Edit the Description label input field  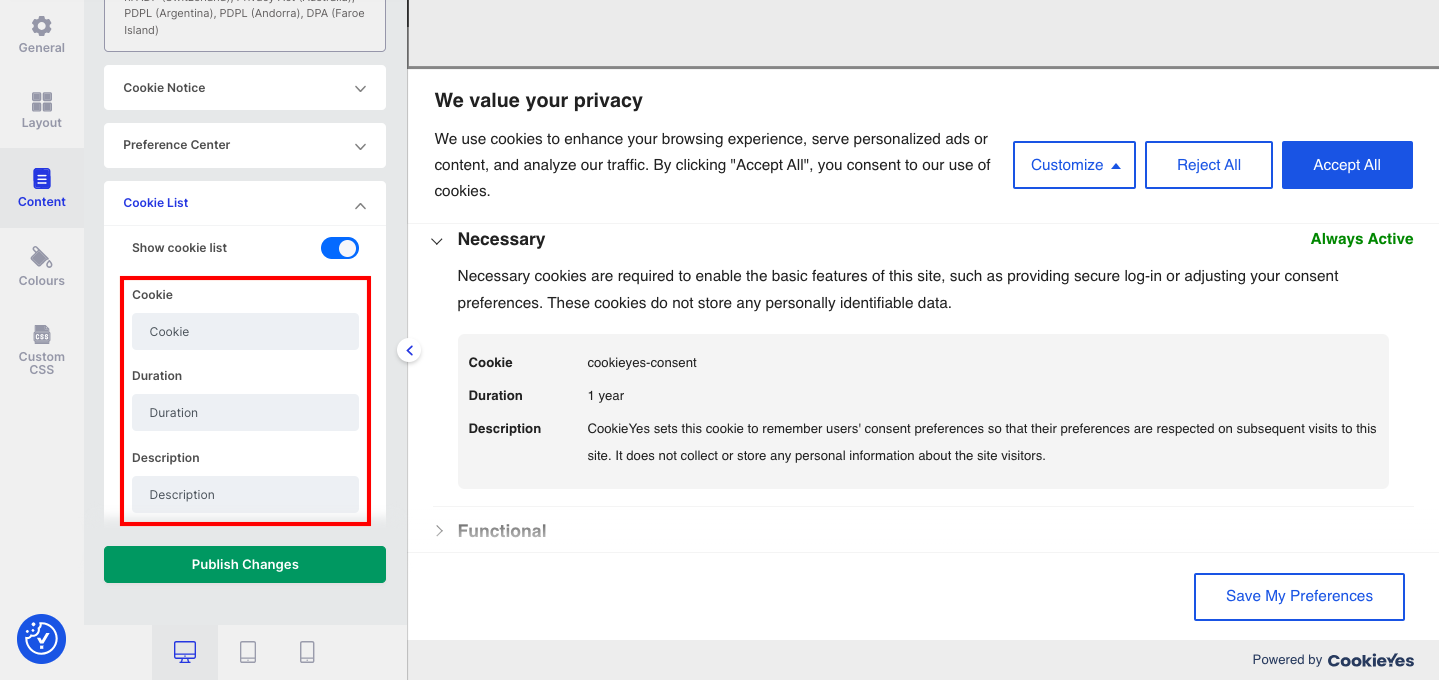click(x=245, y=495)
